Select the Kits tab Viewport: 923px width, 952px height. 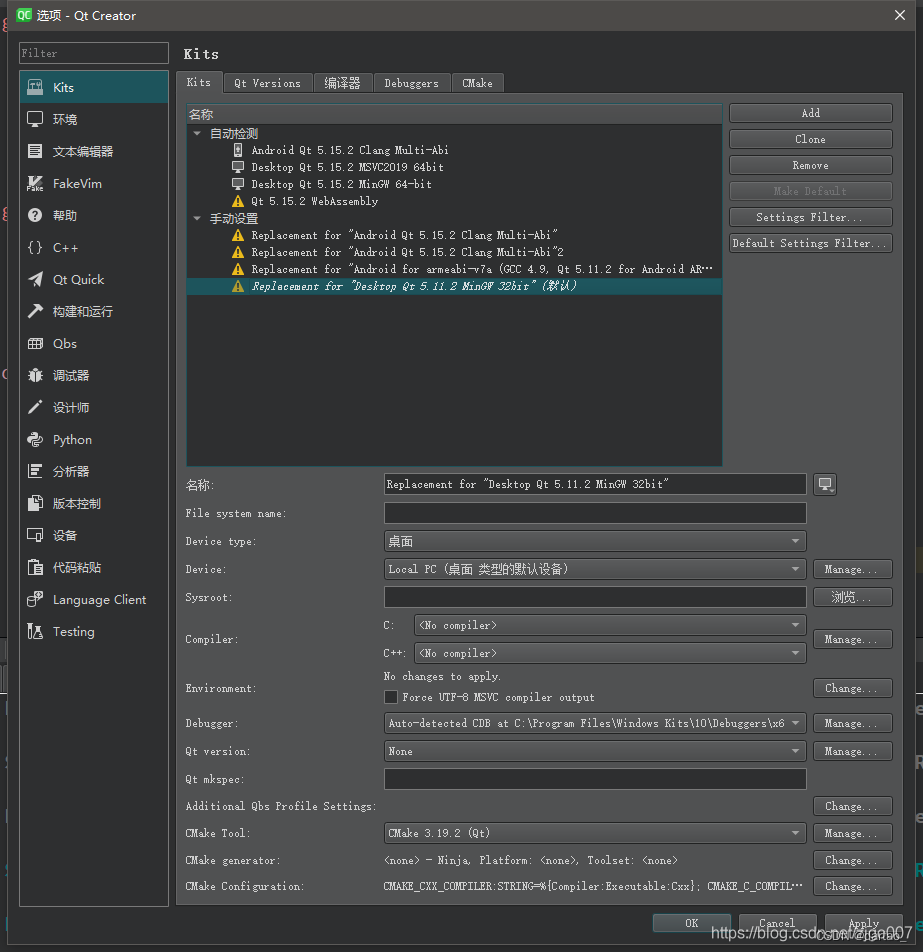(x=199, y=82)
